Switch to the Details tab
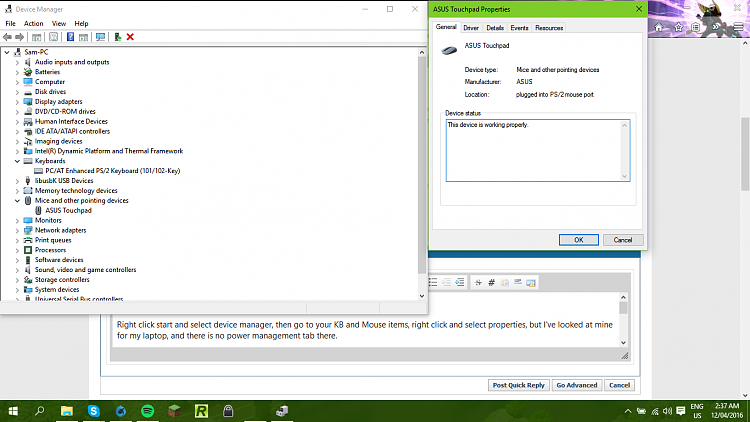This screenshot has width=750, height=422. [x=495, y=28]
